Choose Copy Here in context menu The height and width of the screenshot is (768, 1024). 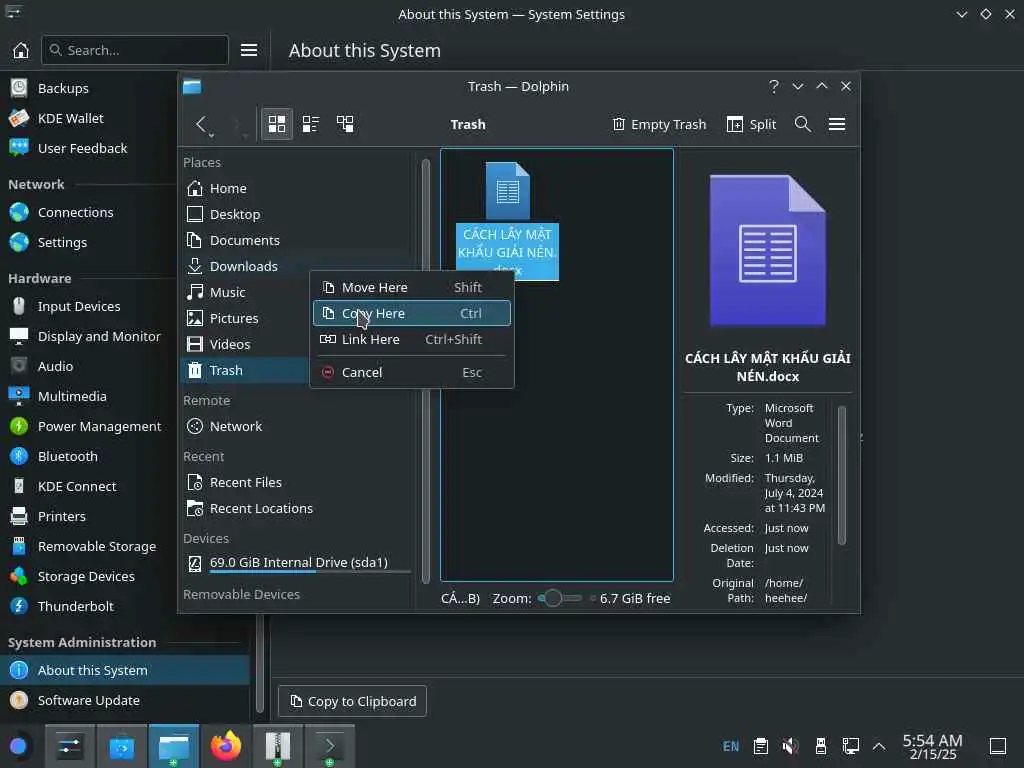pyautogui.click(x=412, y=313)
